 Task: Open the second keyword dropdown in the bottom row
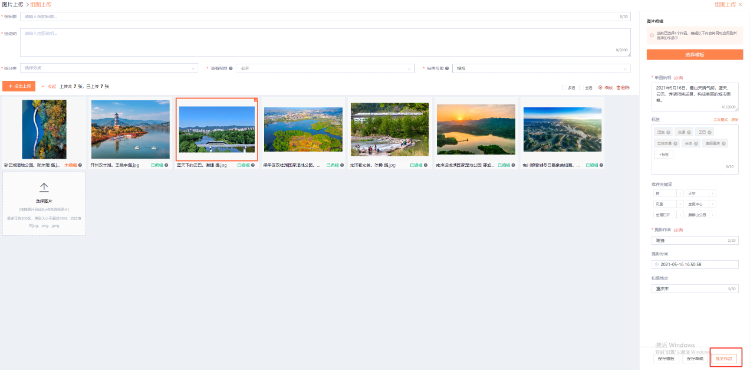(701, 215)
